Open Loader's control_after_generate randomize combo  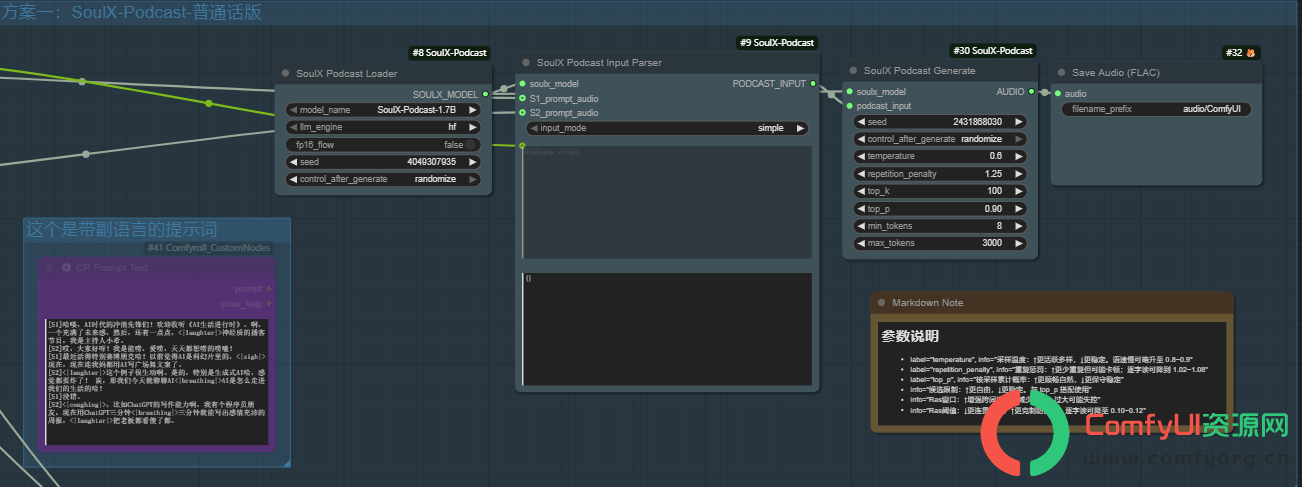(x=383, y=179)
